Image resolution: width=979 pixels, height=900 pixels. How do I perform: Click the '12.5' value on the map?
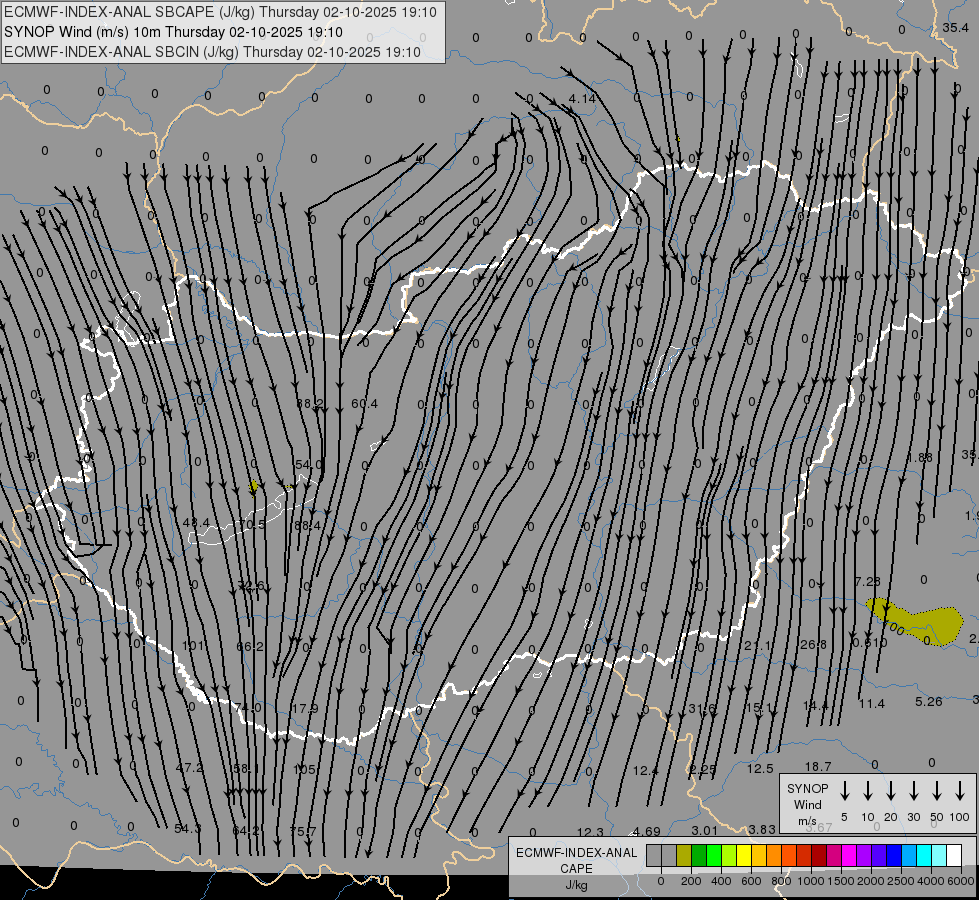point(760,769)
